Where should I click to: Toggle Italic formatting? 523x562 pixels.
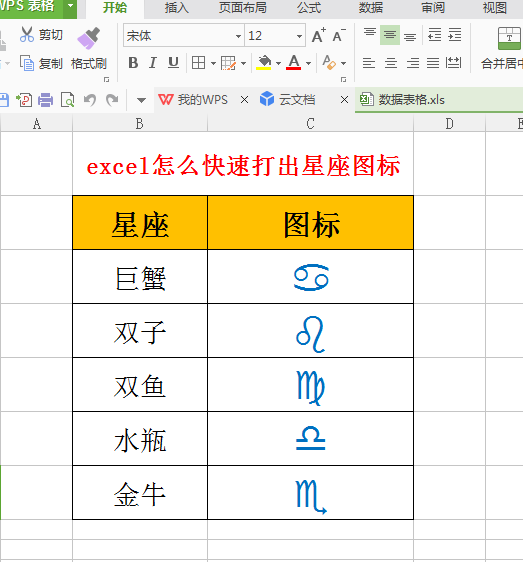153,63
